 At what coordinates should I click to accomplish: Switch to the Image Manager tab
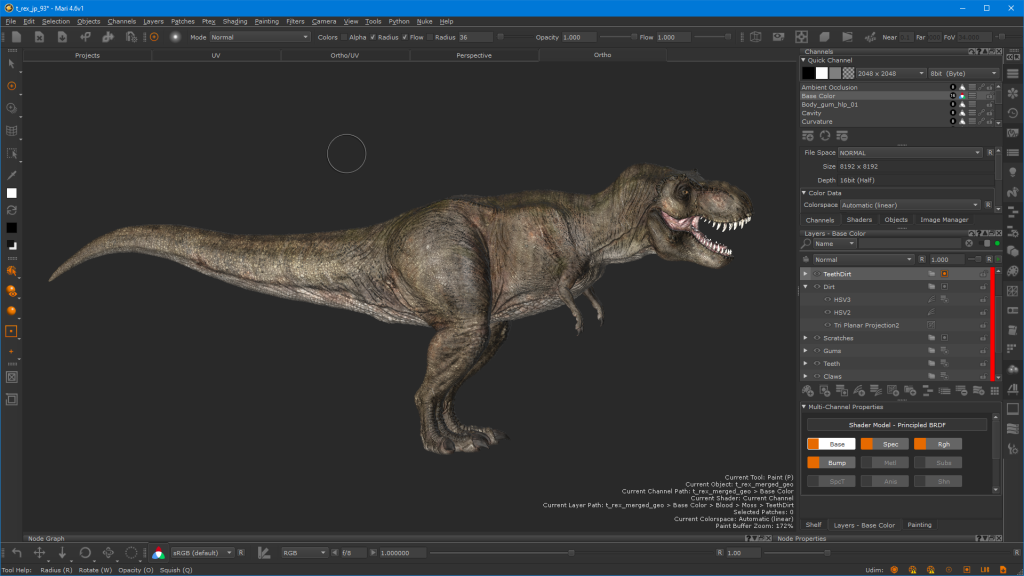[944, 220]
